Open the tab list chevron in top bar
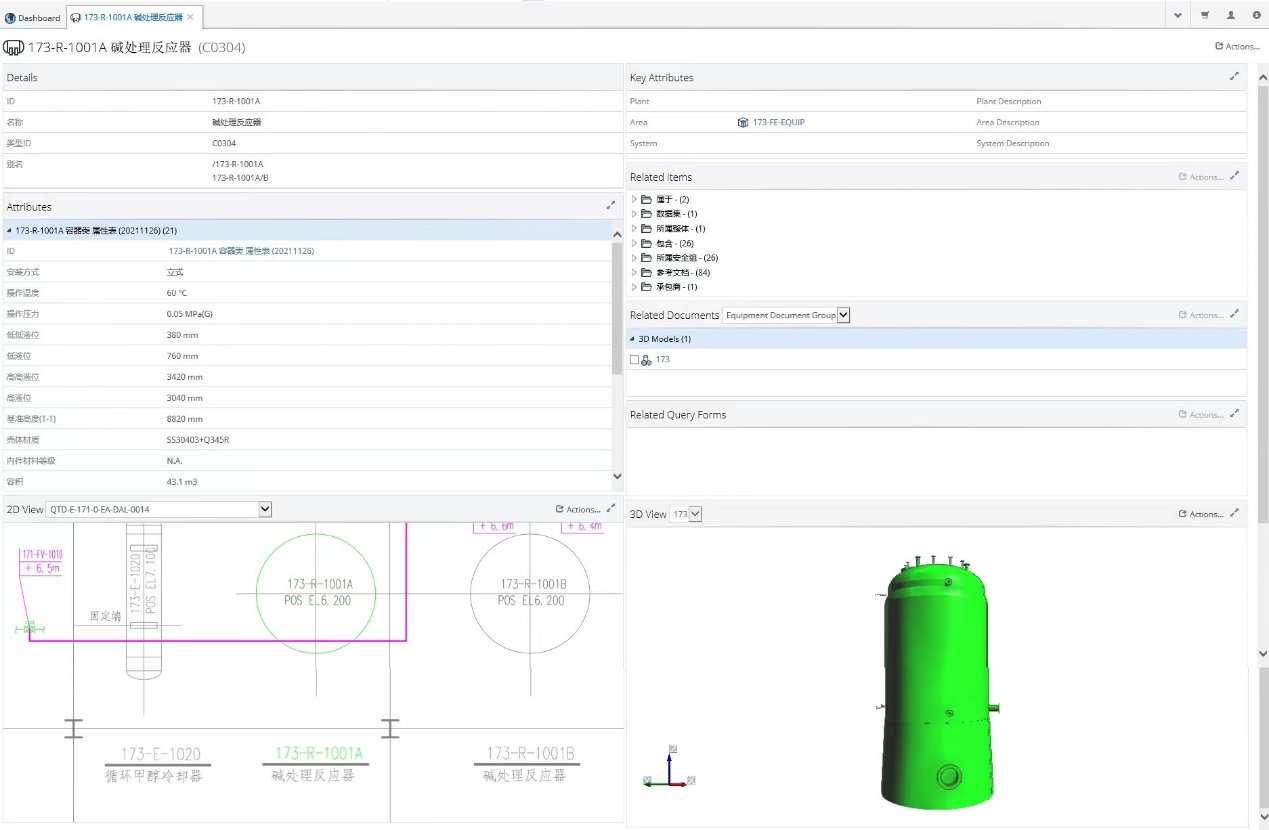 click(x=1178, y=16)
